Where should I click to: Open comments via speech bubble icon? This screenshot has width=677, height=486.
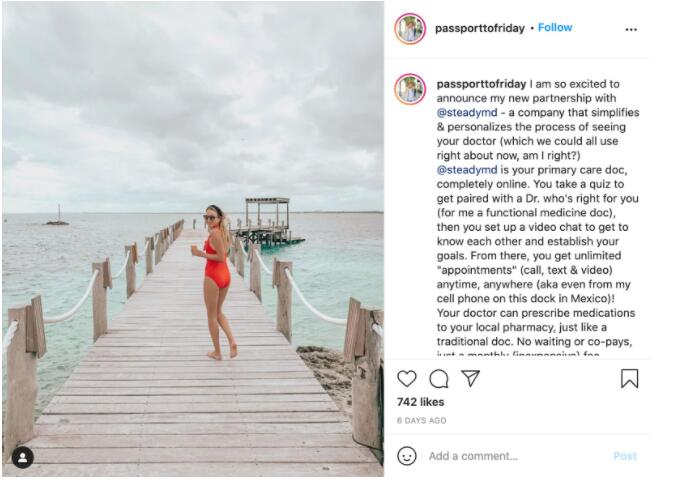(439, 378)
